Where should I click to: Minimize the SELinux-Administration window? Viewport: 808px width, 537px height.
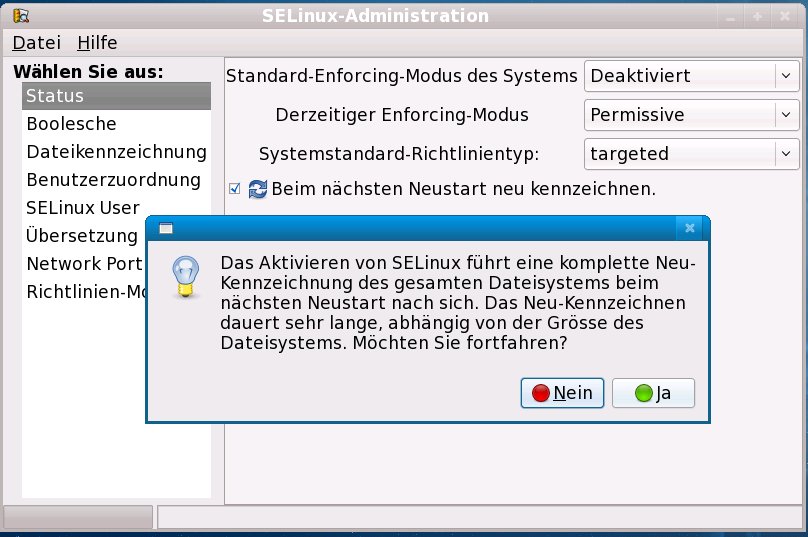(732, 17)
